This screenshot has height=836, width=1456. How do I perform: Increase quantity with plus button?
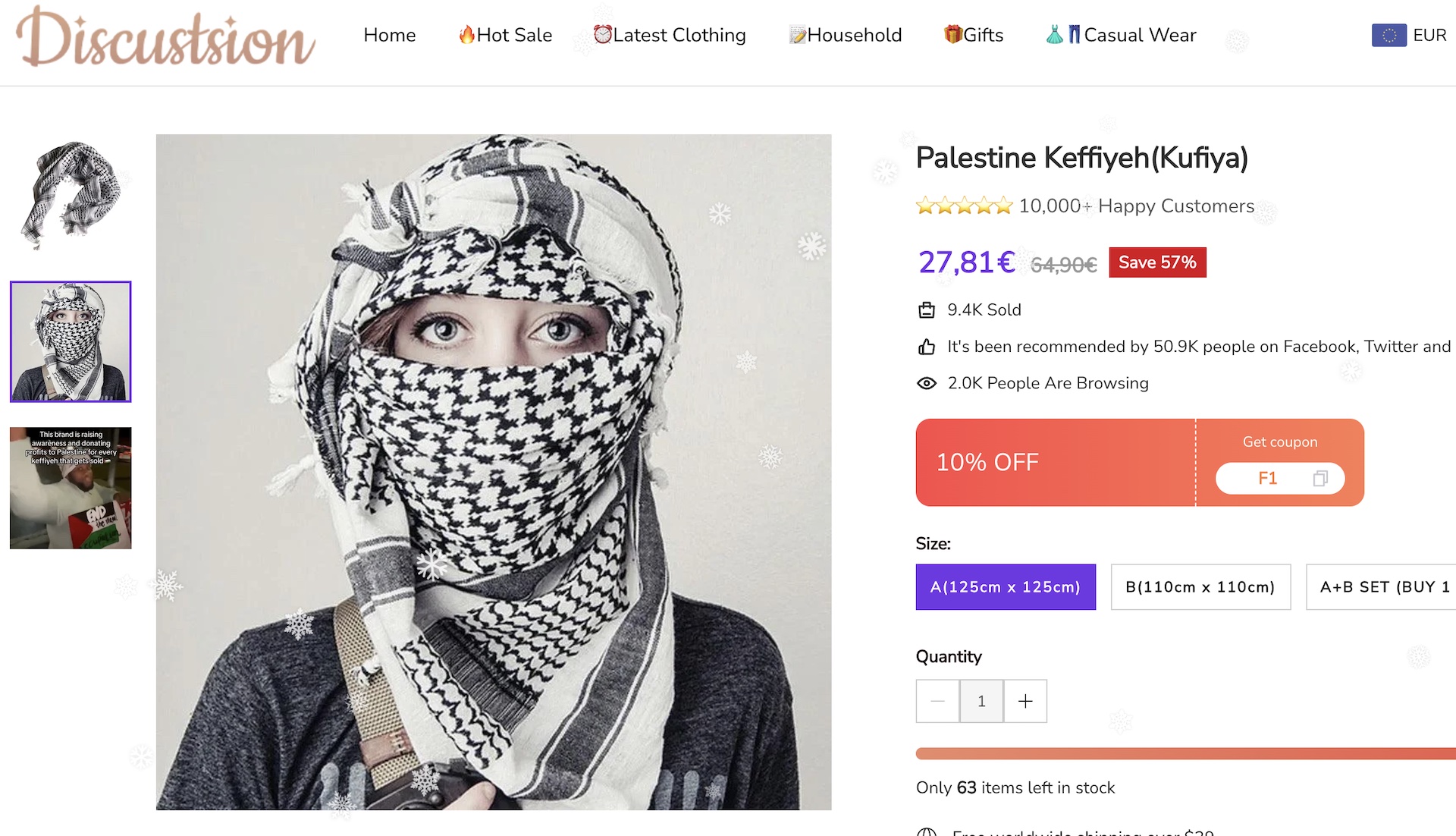pyautogui.click(x=1025, y=702)
